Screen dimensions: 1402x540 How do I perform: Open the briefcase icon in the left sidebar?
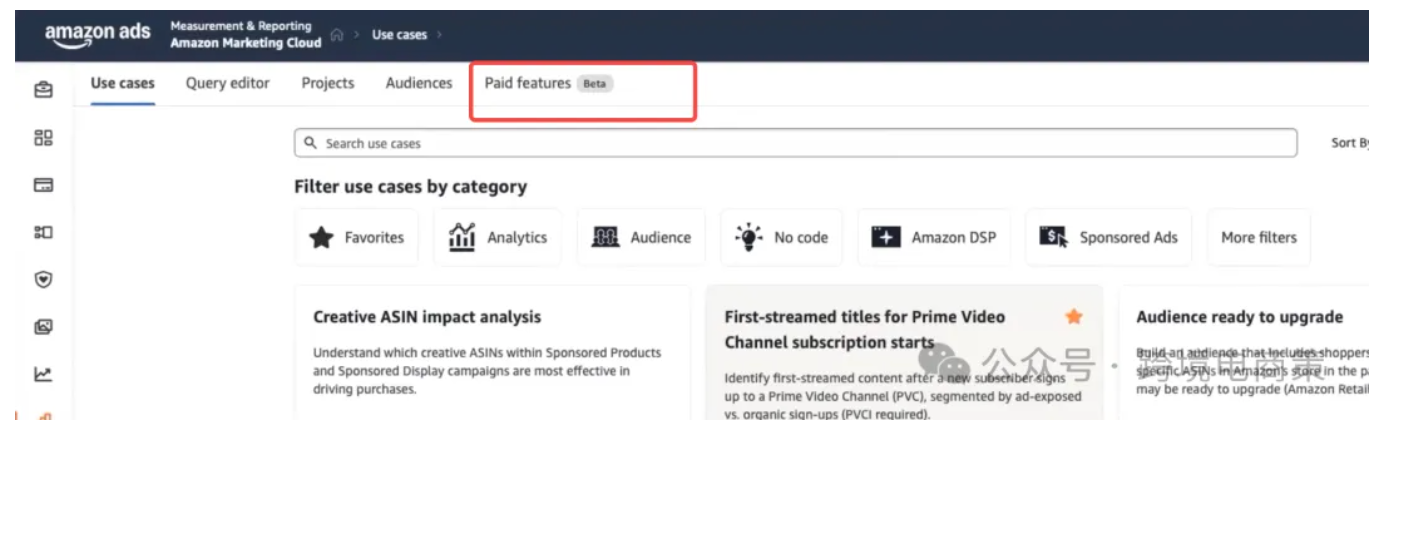tap(43, 90)
